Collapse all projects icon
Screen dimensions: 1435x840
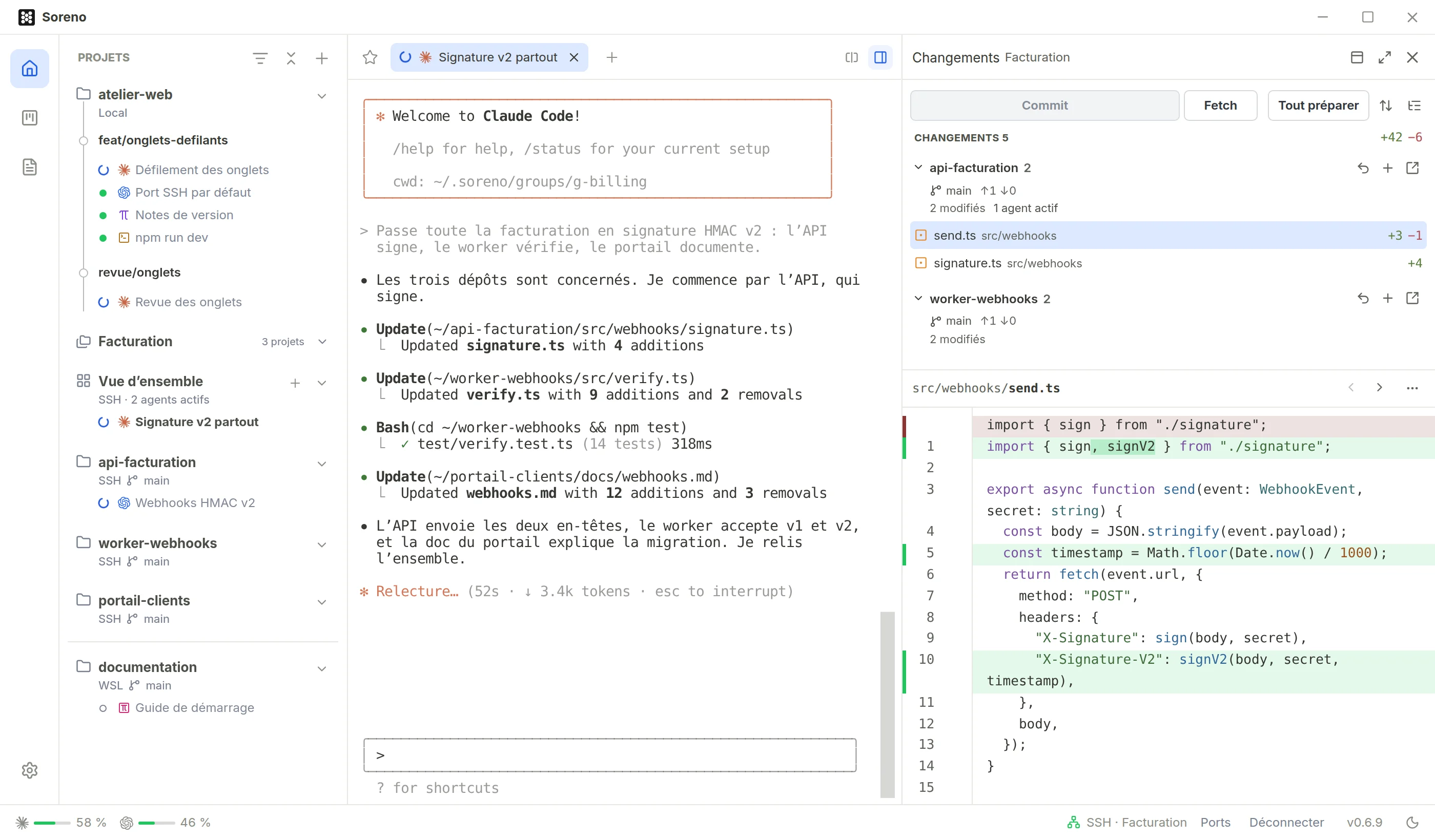pyautogui.click(x=291, y=58)
